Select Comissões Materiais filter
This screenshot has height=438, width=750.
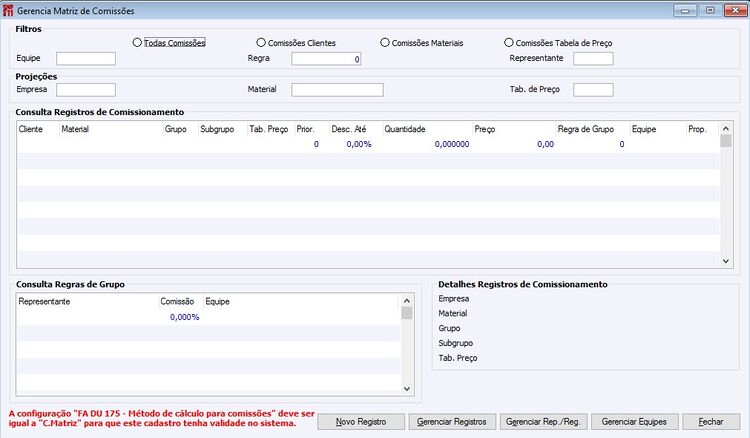422,43
